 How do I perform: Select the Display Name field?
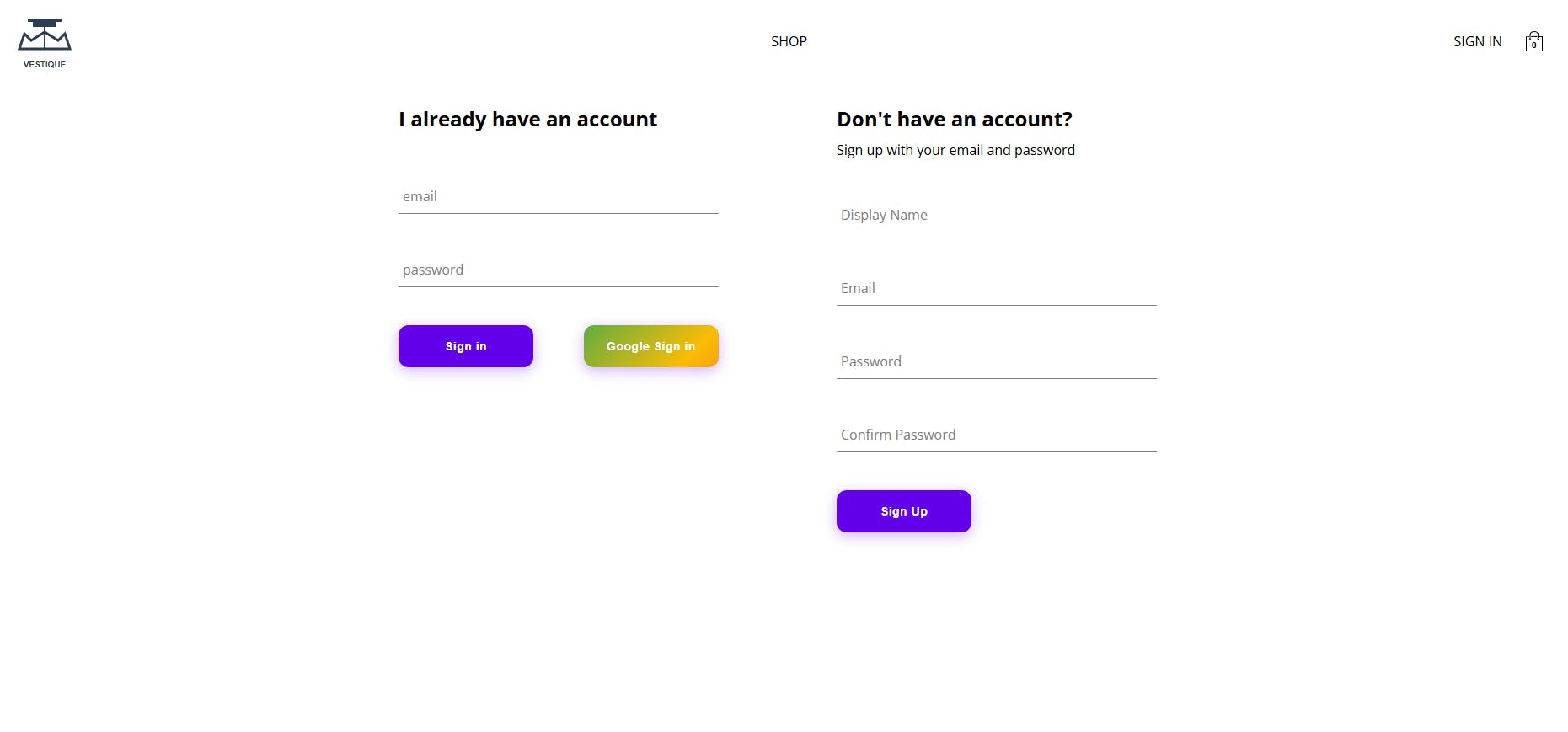(x=996, y=216)
